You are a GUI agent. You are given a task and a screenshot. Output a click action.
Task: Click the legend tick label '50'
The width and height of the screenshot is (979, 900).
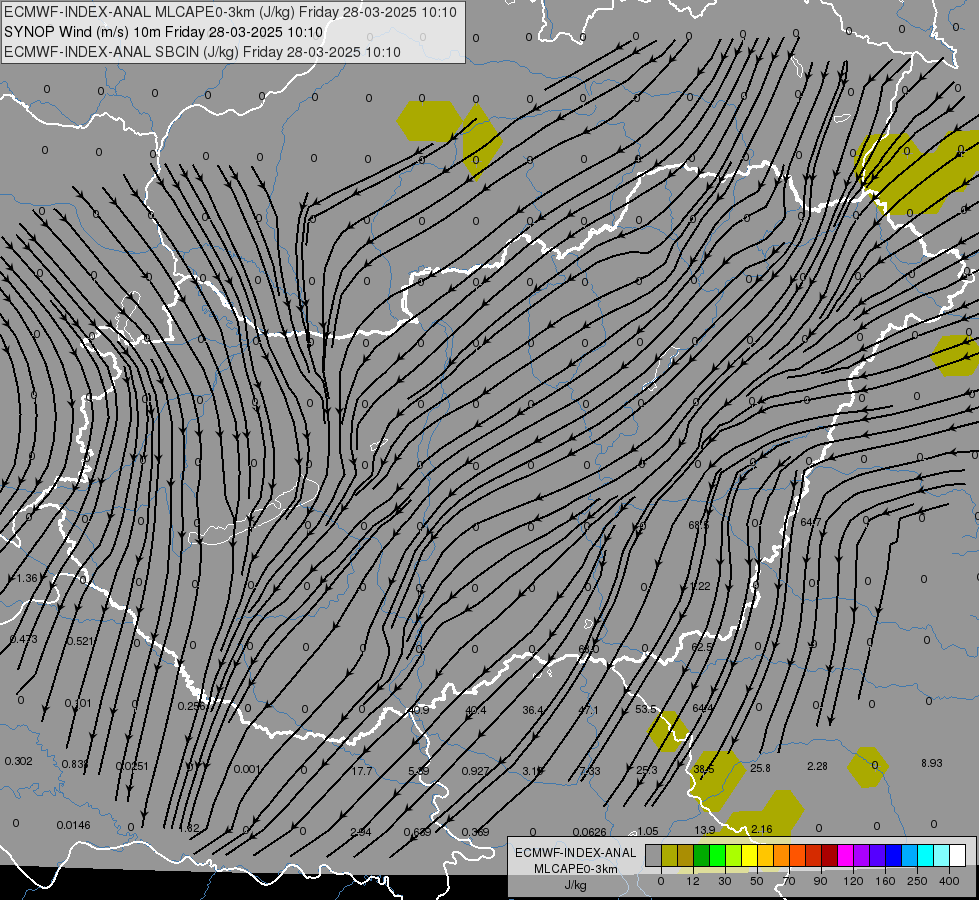757,881
